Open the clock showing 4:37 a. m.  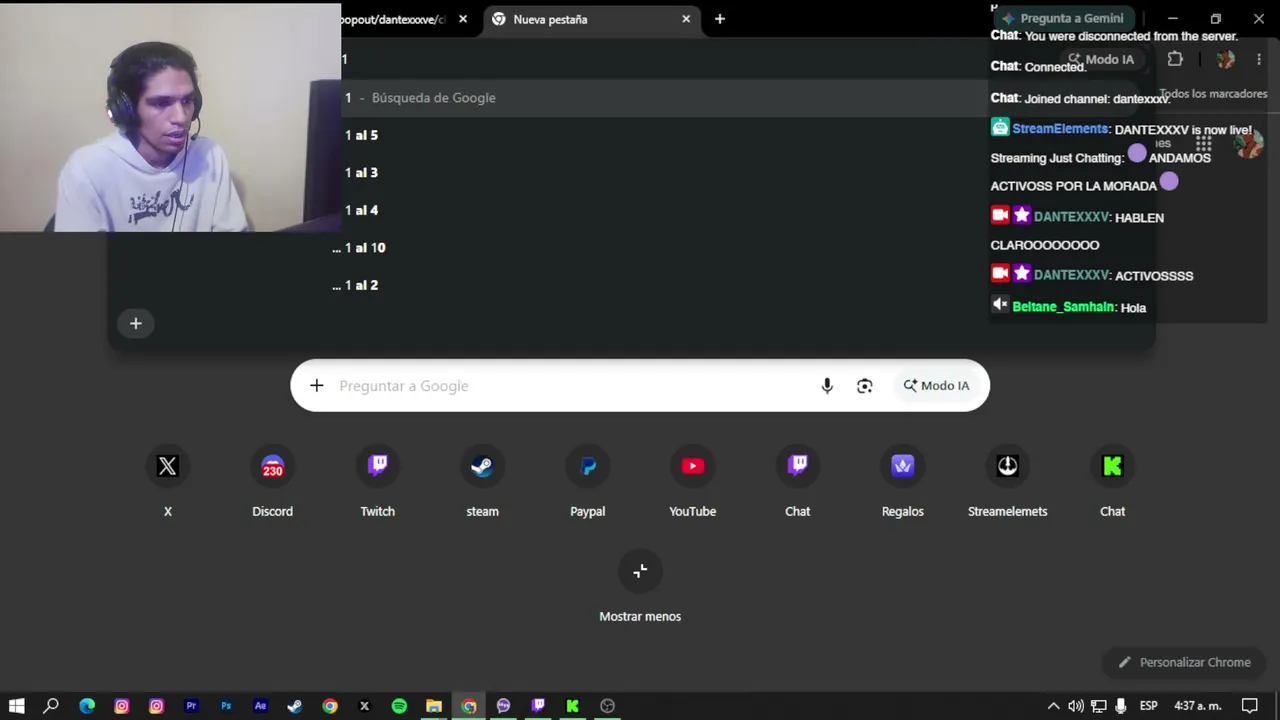point(1198,706)
